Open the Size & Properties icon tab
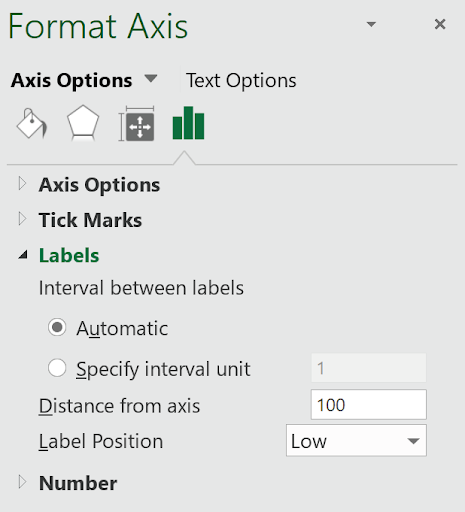This screenshot has height=512, width=465. coord(137,123)
